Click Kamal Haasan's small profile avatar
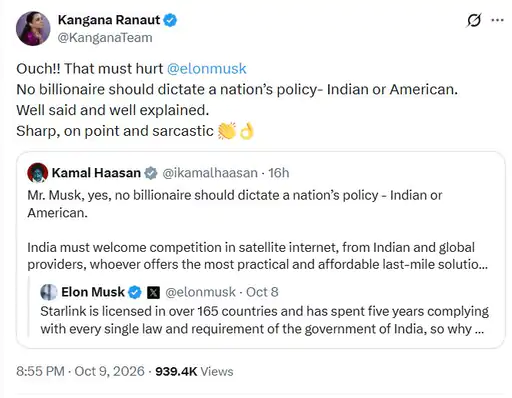 [38, 173]
